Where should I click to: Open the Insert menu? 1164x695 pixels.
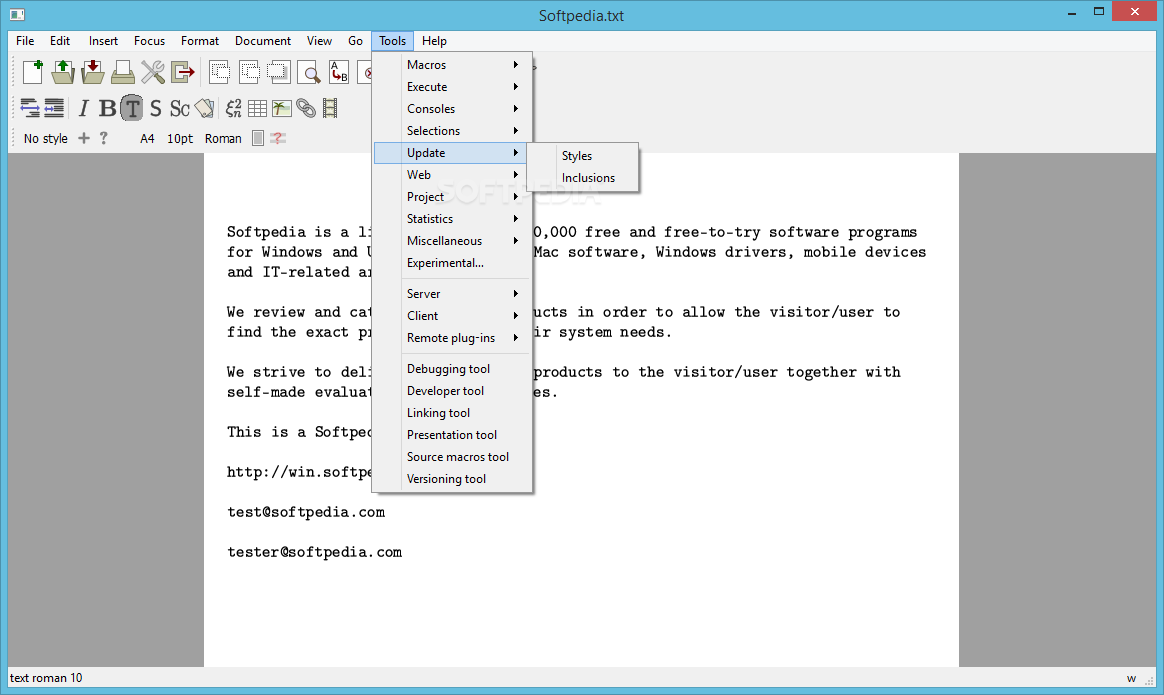pos(103,41)
